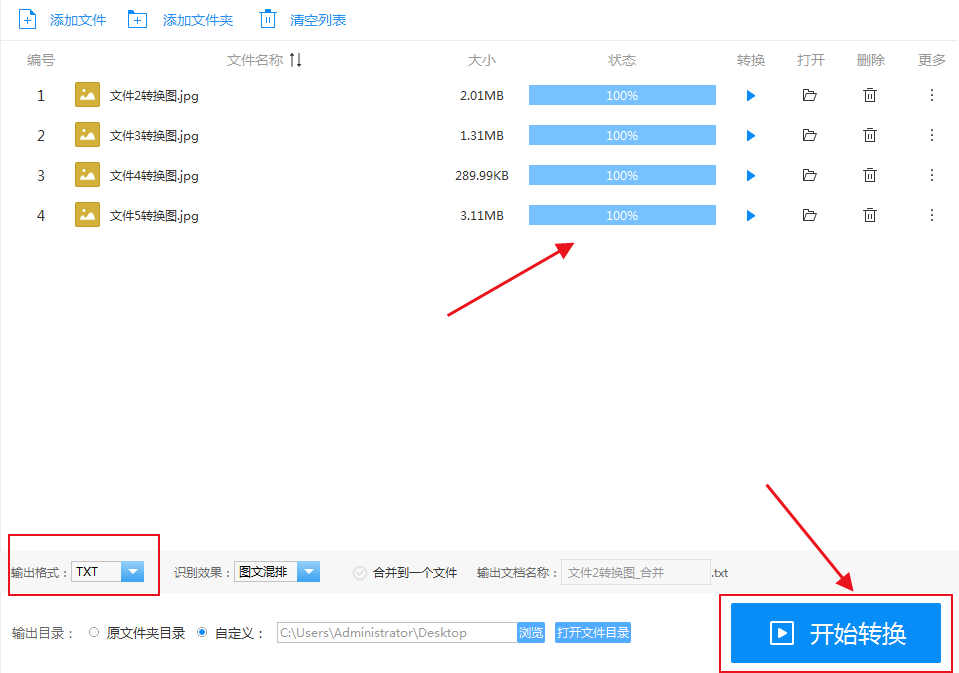Select file name 文件2转换图.jpg
959x673 pixels.
click(154, 96)
